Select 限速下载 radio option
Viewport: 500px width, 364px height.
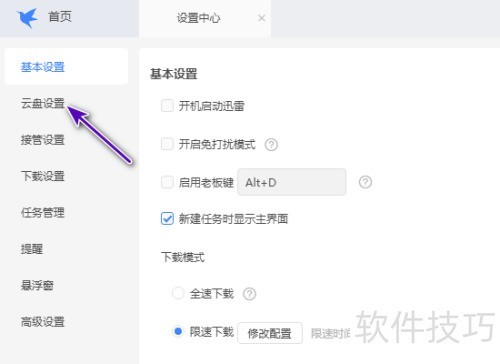[x=178, y=331]
